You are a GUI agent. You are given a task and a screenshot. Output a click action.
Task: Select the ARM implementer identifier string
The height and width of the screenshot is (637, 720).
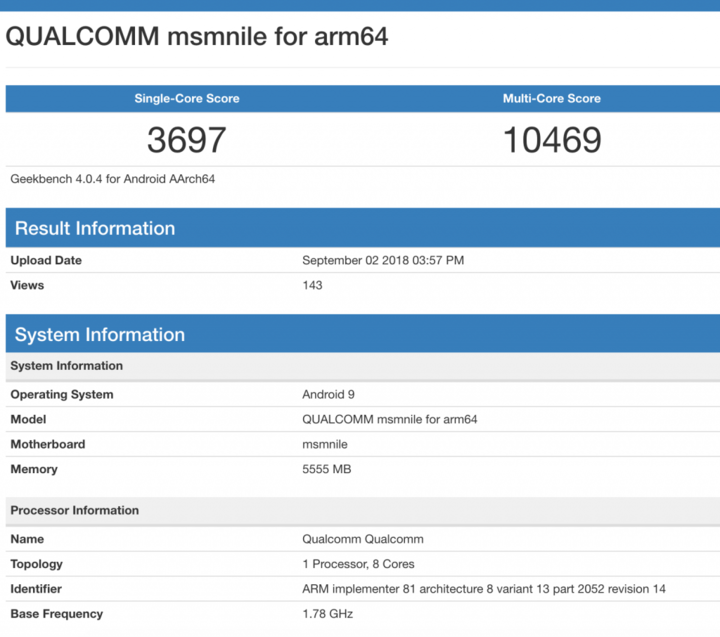pos(484,589)
